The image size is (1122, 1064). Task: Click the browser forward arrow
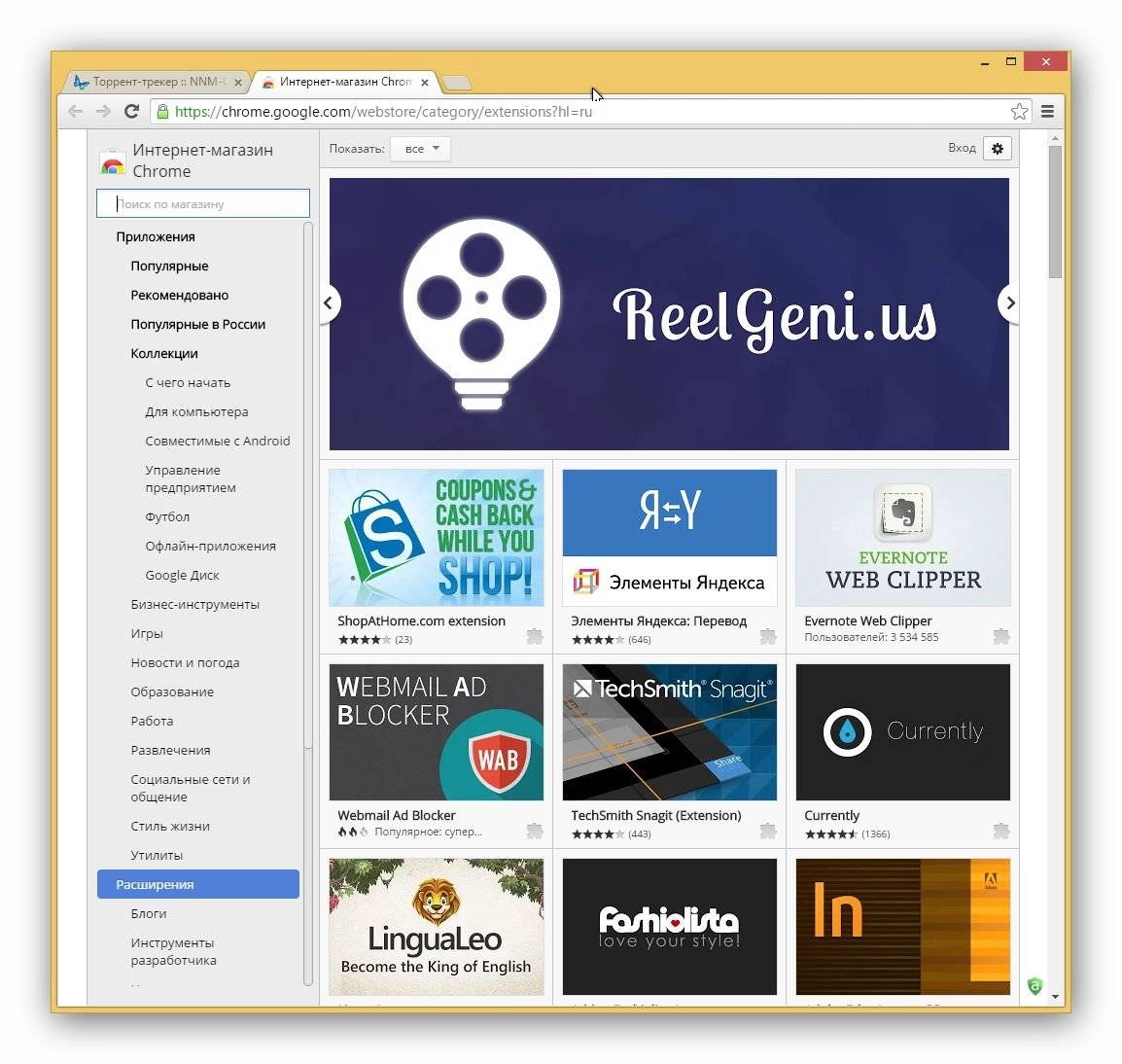point(103,111)
